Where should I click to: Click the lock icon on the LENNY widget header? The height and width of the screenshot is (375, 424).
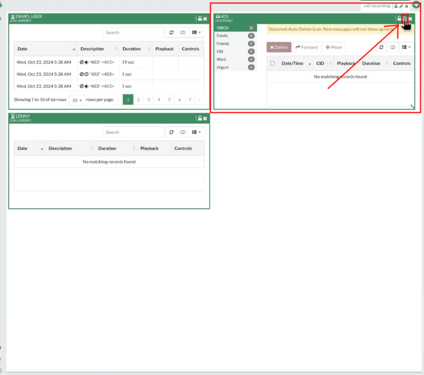[x=200, y=118]
